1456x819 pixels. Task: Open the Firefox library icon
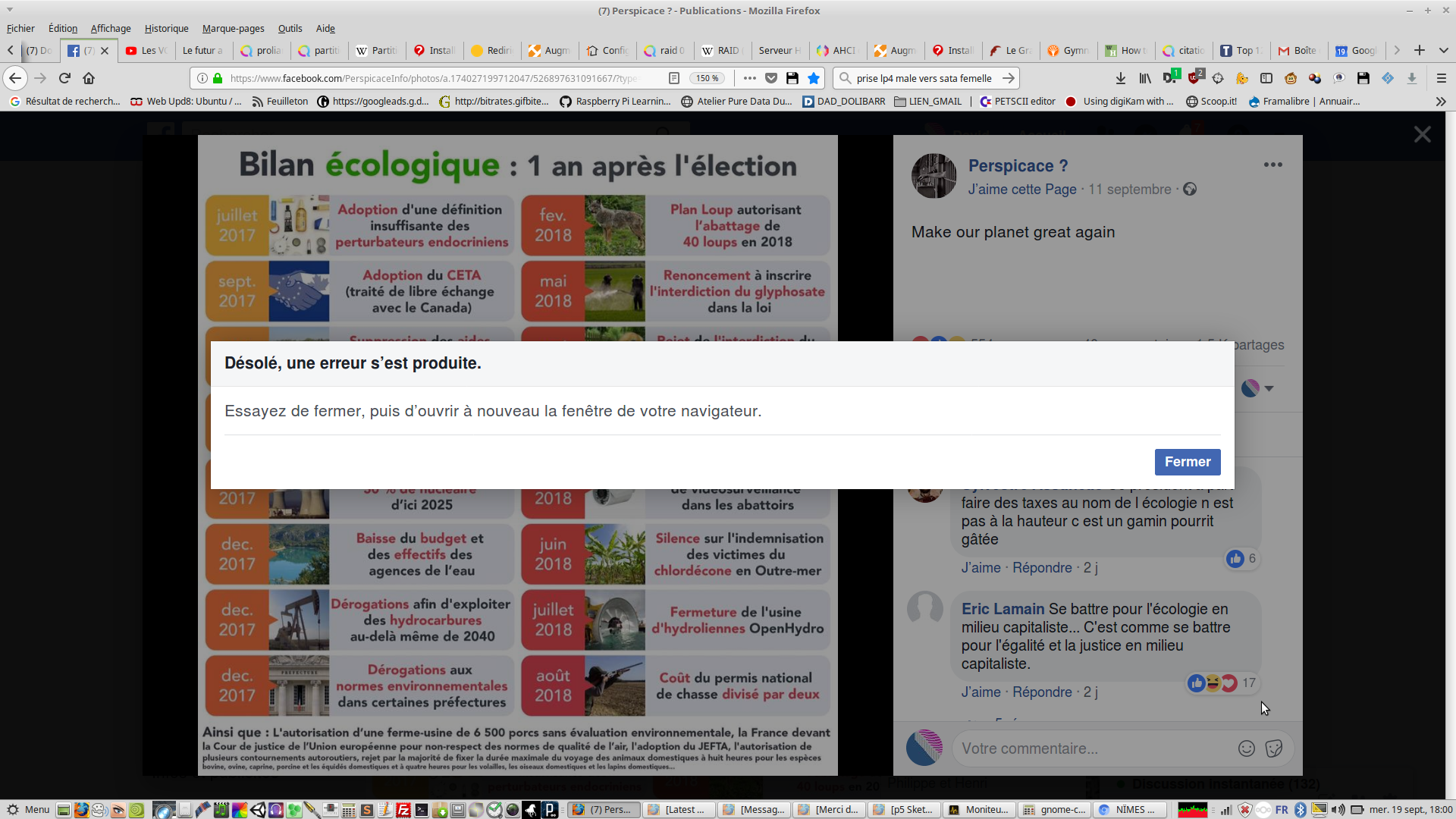(x=1145, y=78)
